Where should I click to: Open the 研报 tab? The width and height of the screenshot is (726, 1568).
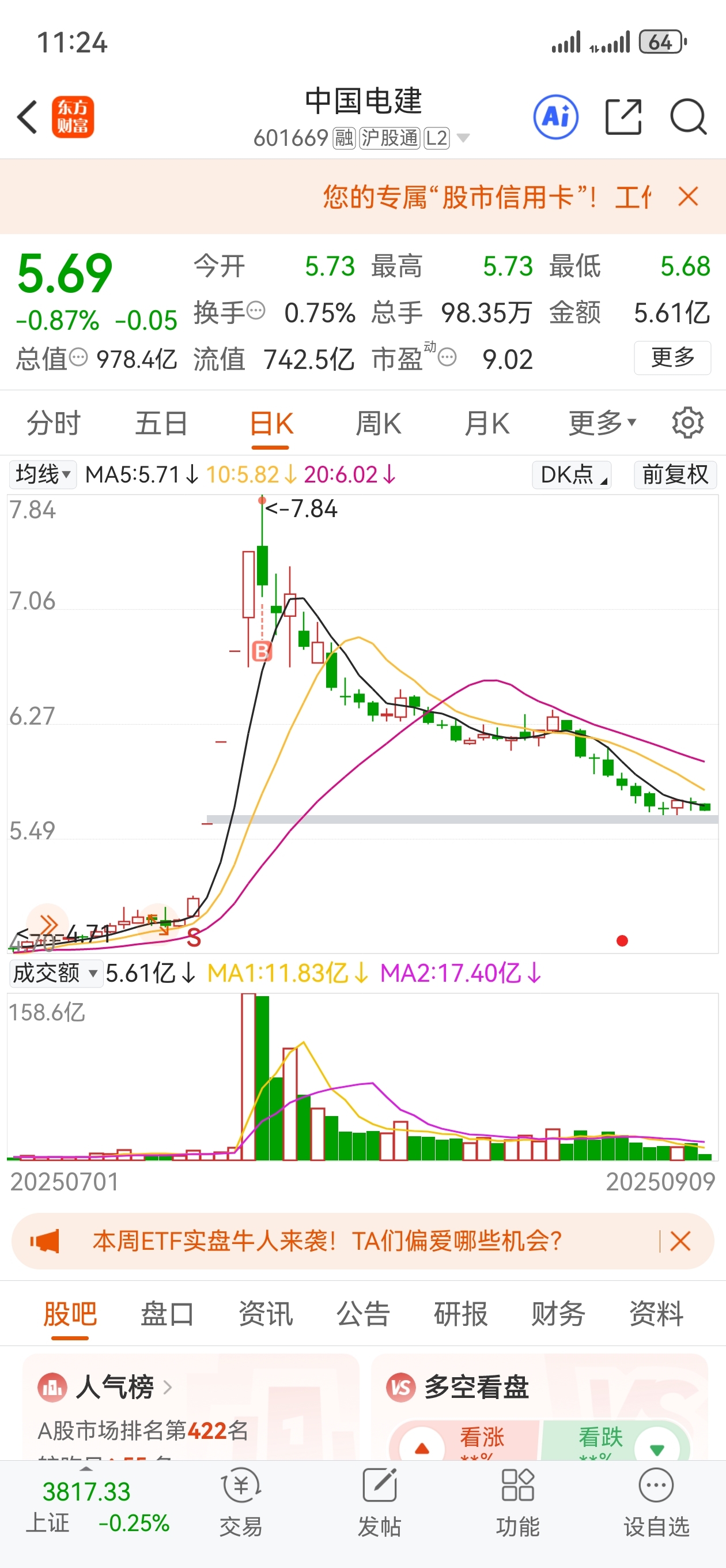click(461, 1314)
